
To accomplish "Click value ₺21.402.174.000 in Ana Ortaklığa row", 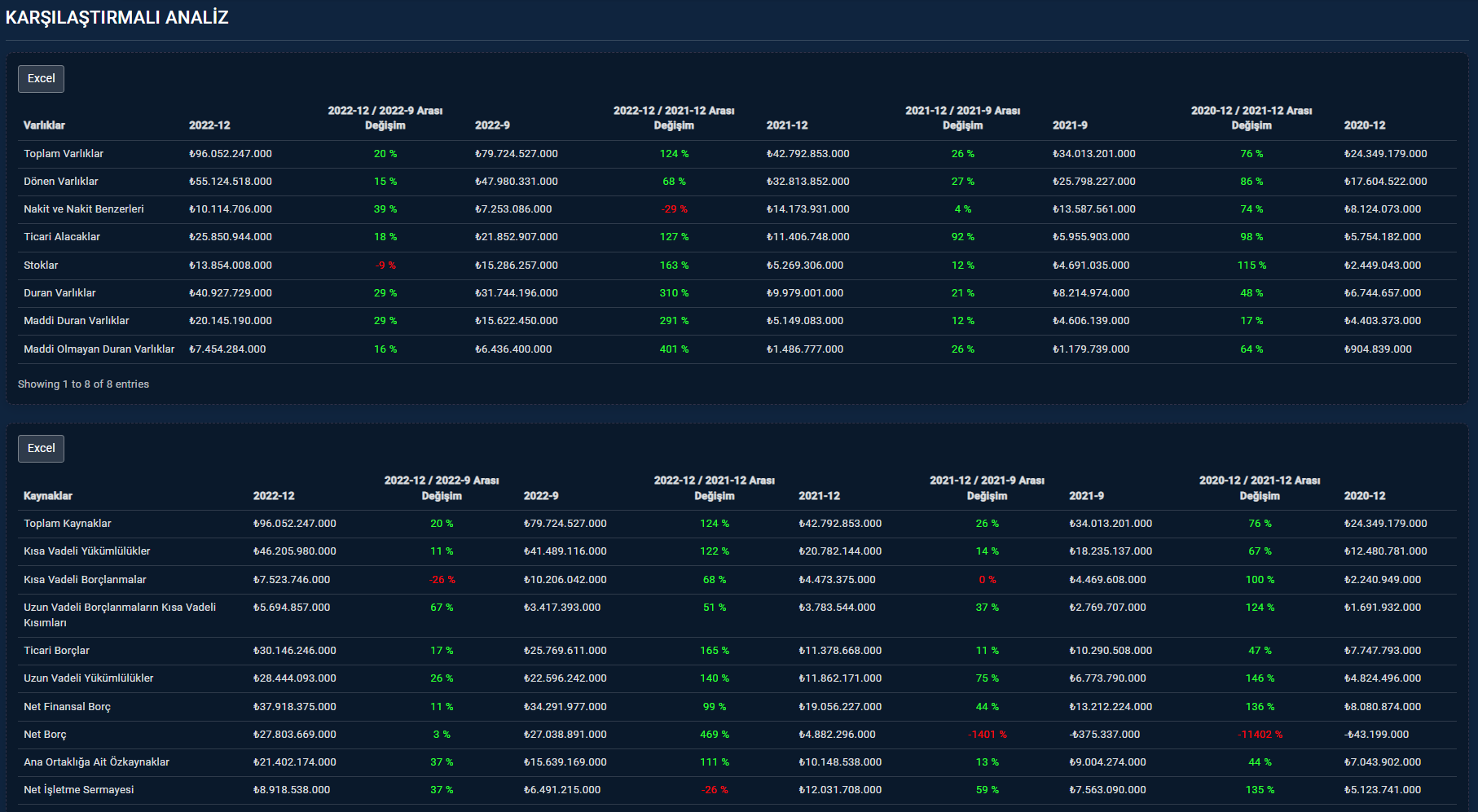I will click(x=294, y=762).
